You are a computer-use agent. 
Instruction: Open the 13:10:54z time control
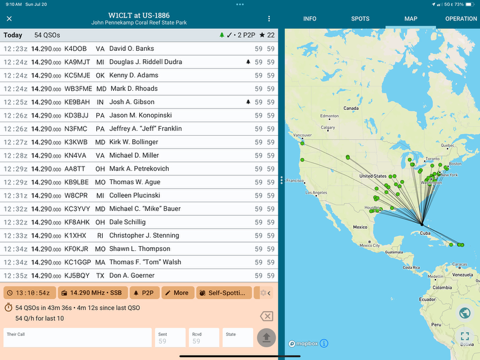click(x=29, y=293)
